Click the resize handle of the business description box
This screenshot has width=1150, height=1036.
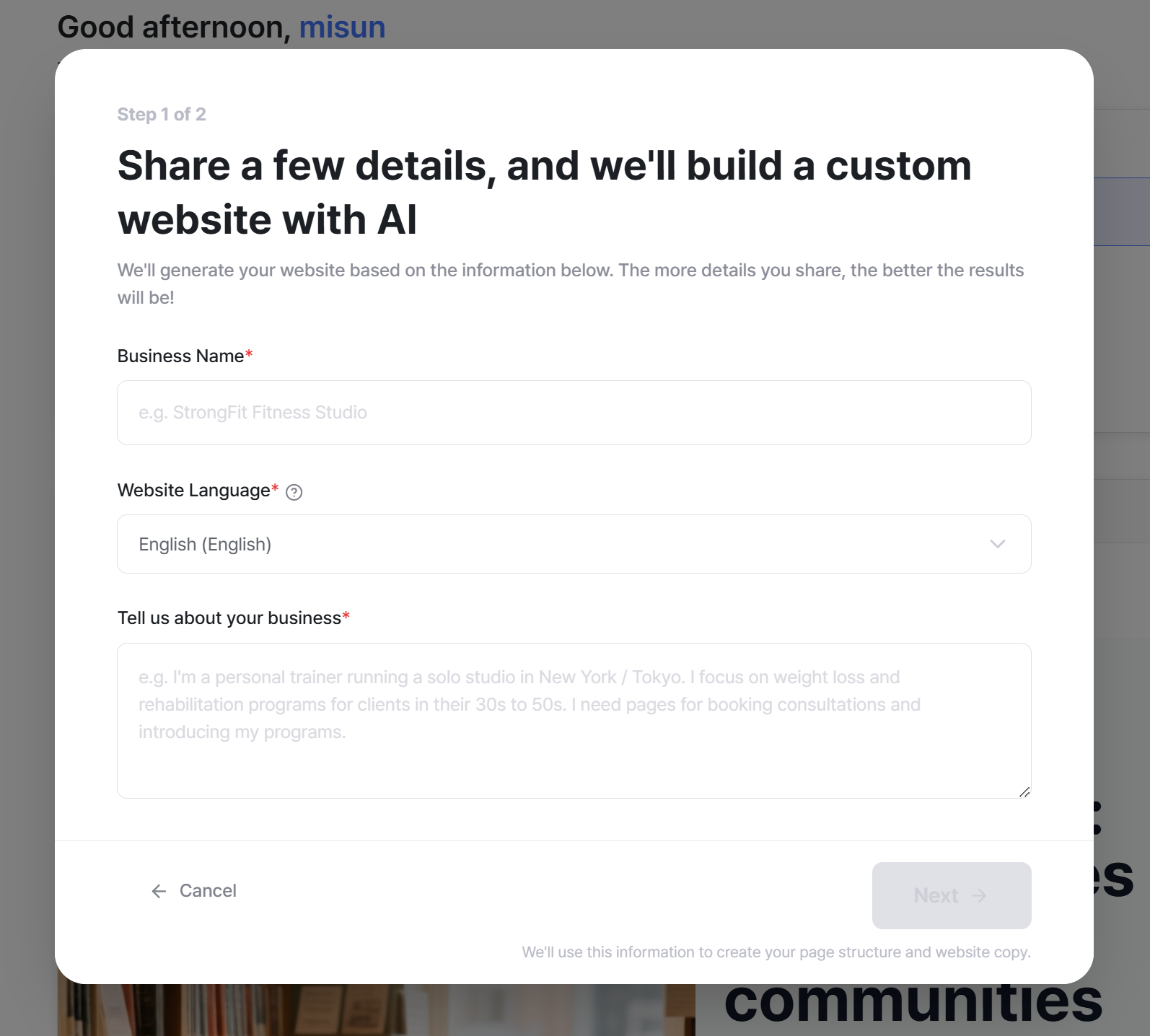click(x=1024, y=791)
